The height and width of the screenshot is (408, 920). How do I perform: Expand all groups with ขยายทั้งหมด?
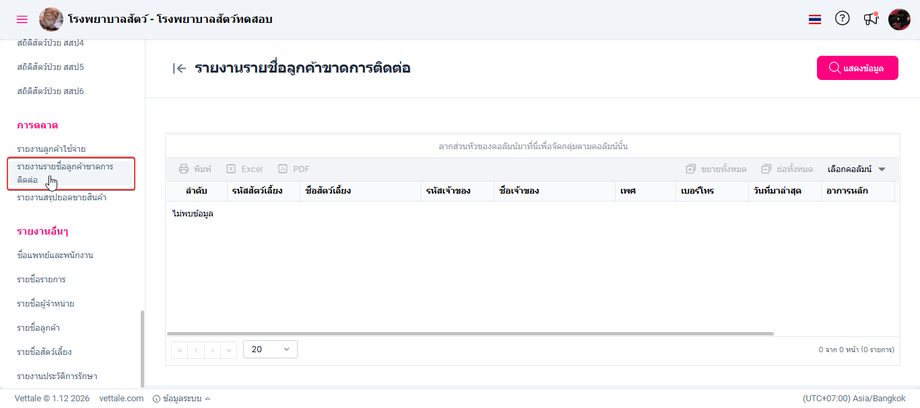click(x=716, y=169)
